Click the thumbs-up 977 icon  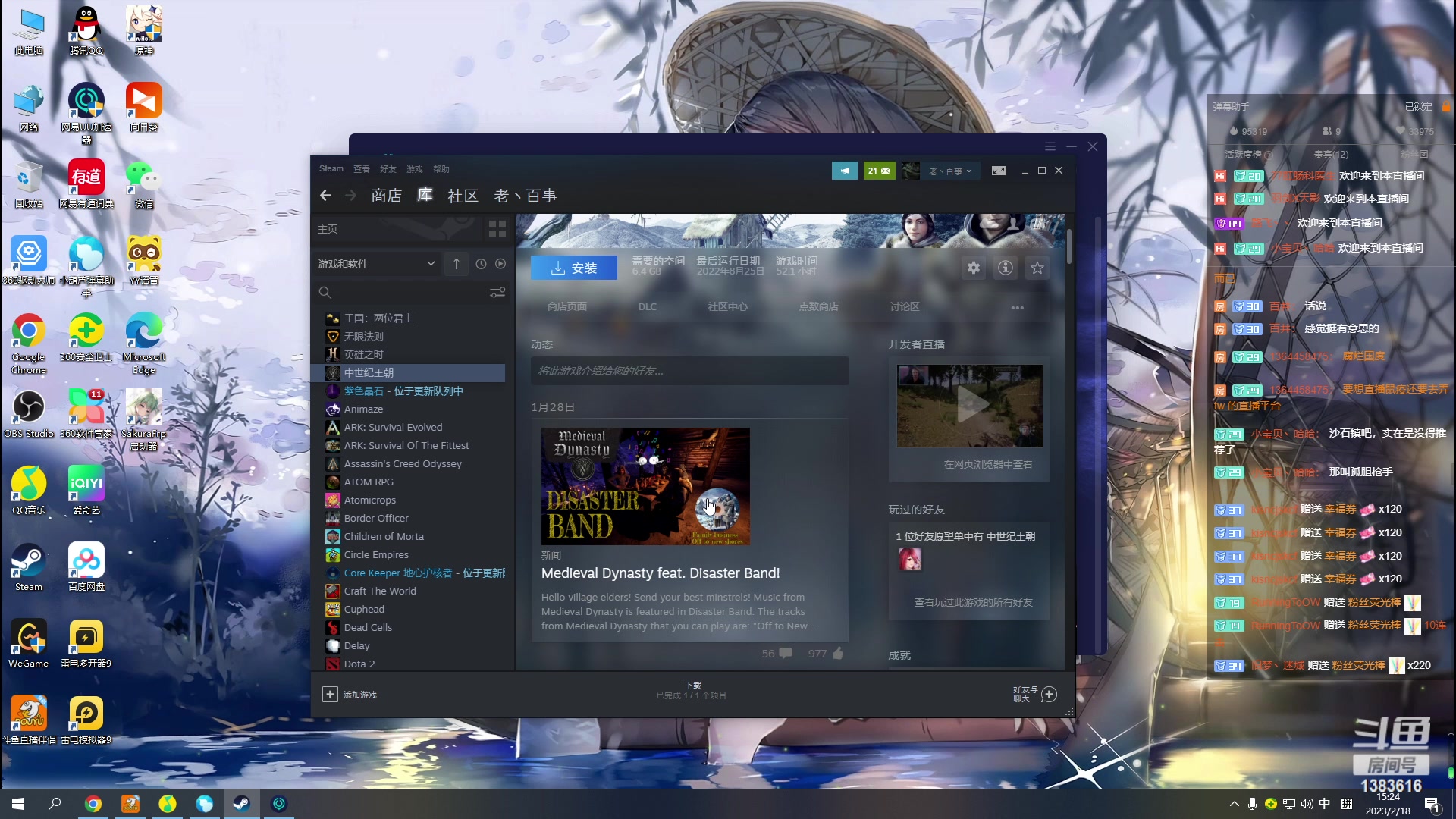(x=838, y=653)
